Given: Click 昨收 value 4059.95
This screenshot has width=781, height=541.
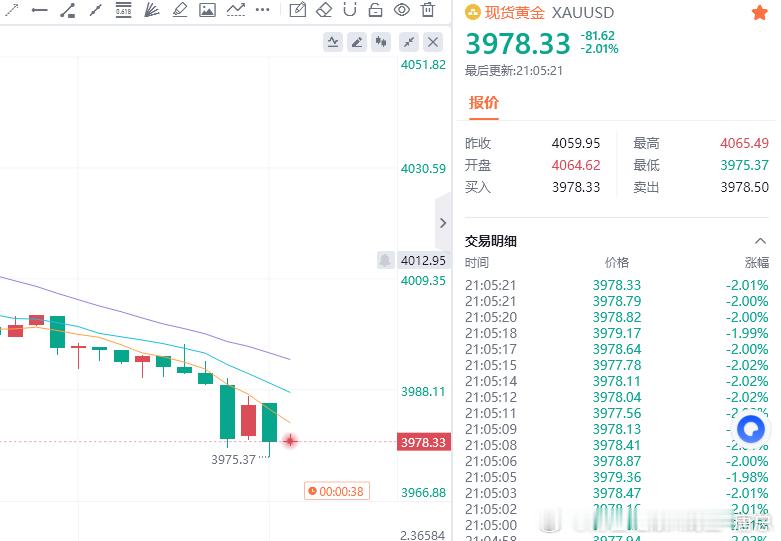Looking at the screenshot, I should point(576,143).
